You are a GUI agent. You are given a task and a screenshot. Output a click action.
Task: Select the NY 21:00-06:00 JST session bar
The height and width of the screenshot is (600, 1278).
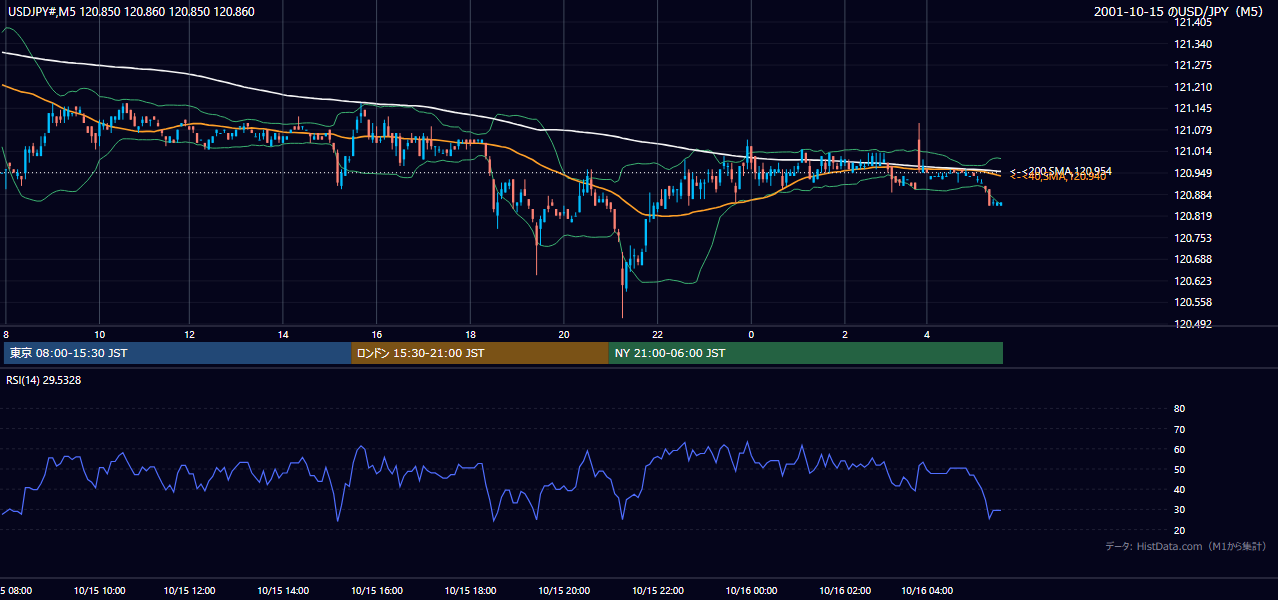[805, 353]
